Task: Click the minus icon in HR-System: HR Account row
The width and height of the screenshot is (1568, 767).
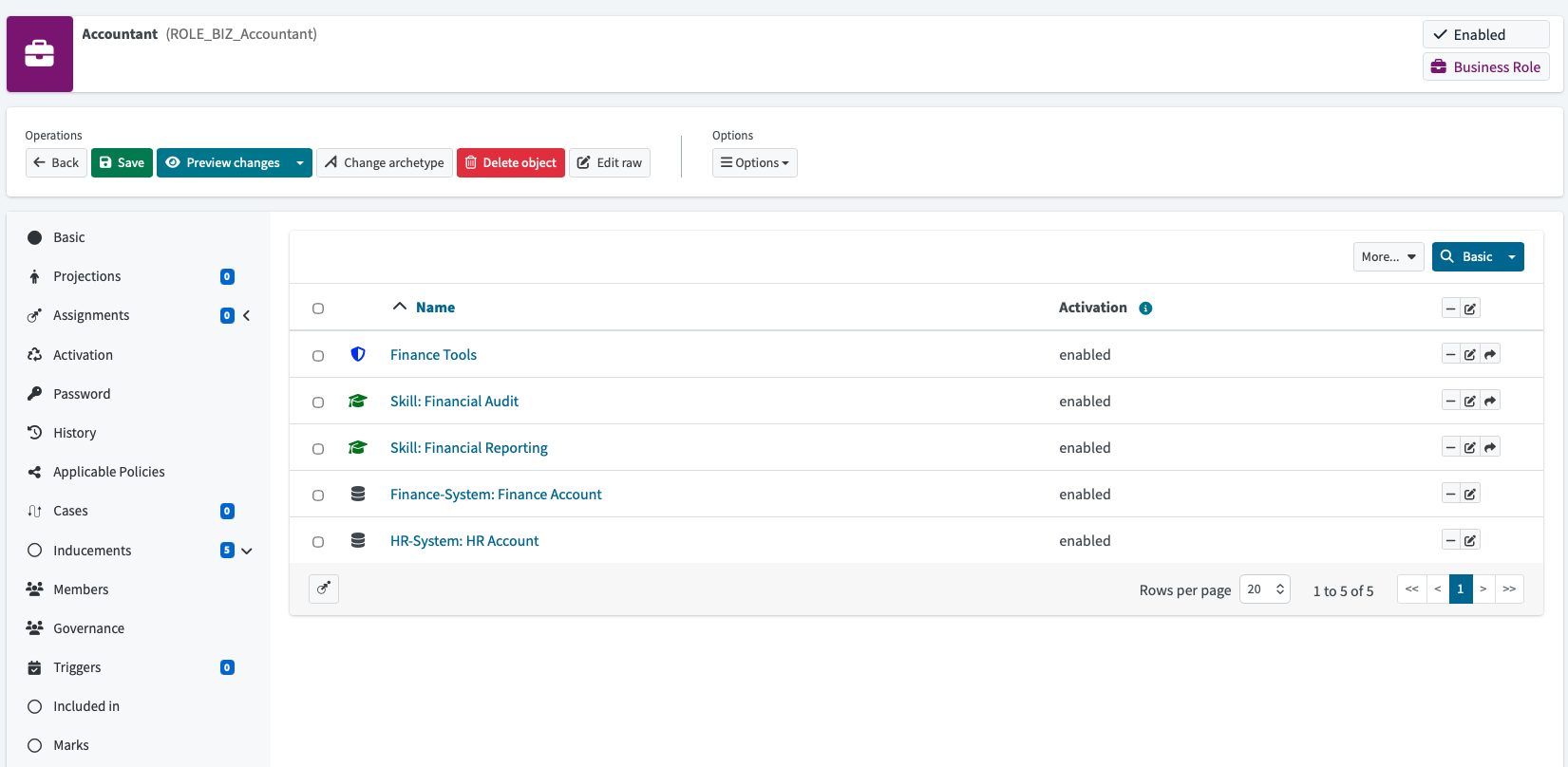Action: click(1450, 540)
